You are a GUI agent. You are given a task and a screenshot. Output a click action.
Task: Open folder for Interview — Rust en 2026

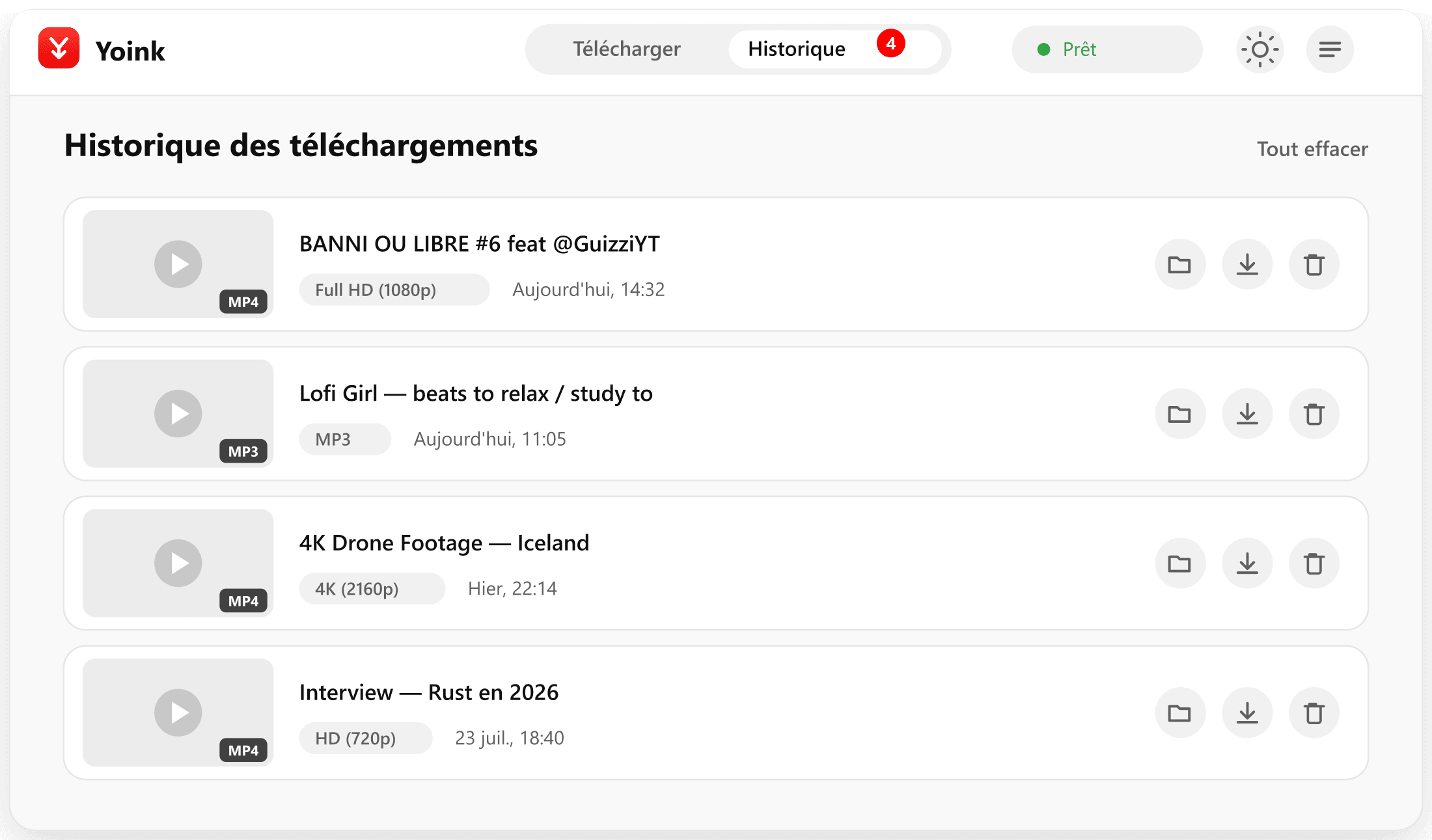point(1179,713)
